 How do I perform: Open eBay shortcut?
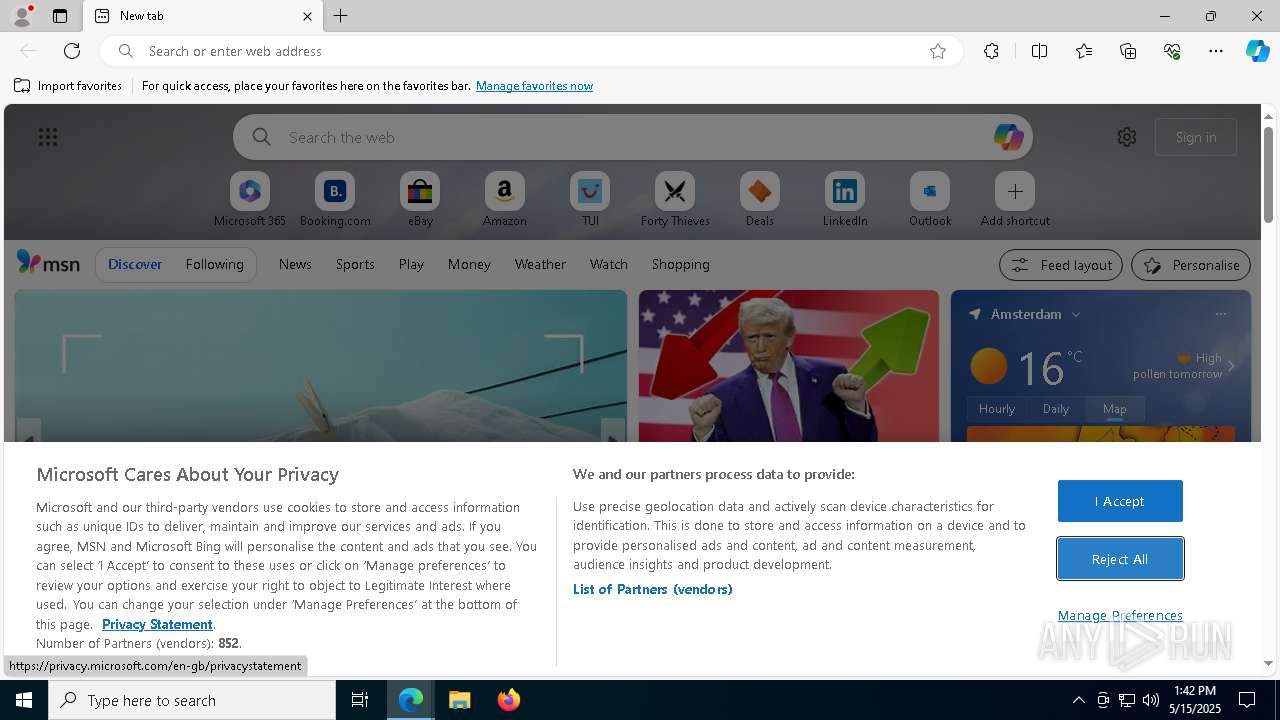pyautogui.click(x=420, y=200)
